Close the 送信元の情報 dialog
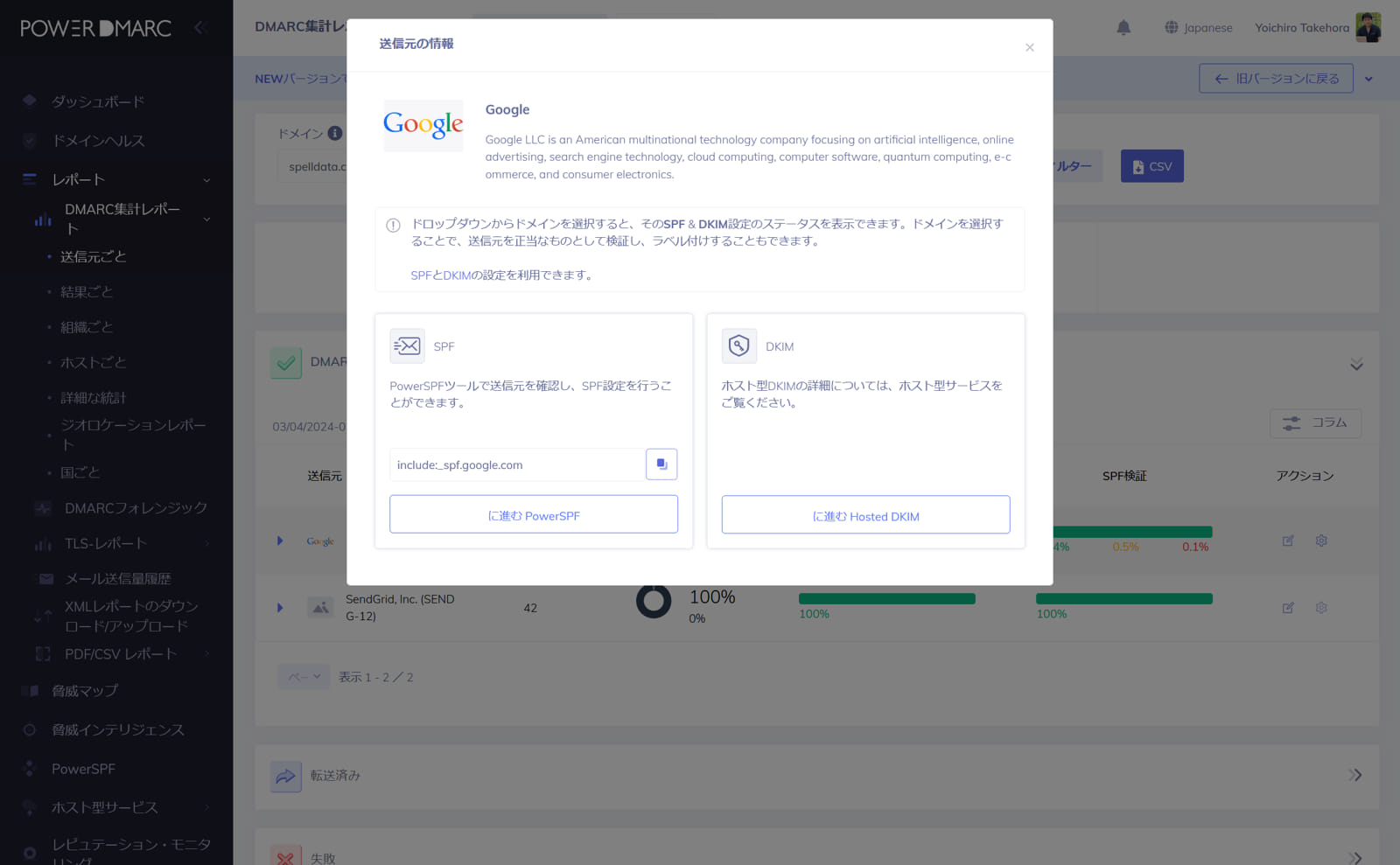The image size is (1400, 865). [x=1030, y=47]
